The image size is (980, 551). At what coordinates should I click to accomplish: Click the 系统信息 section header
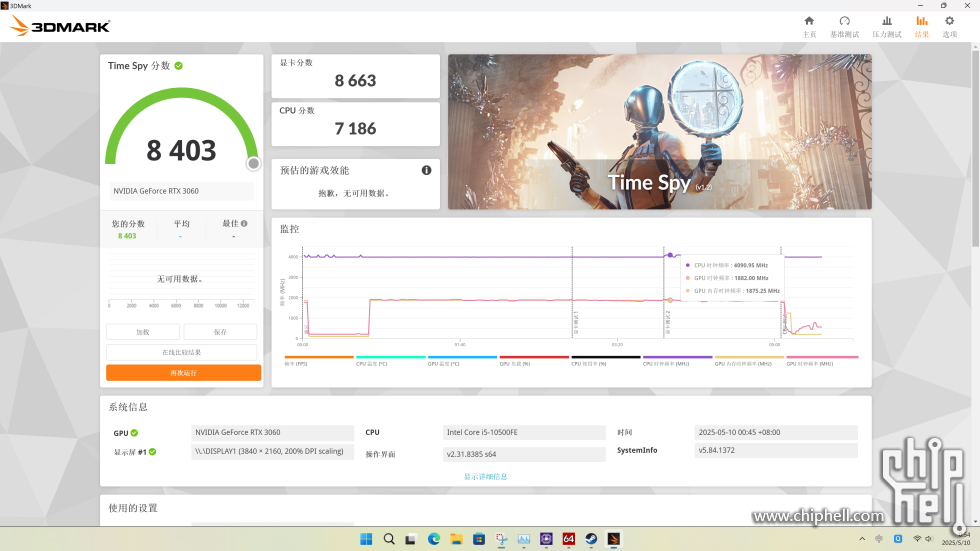coord(128,407)
